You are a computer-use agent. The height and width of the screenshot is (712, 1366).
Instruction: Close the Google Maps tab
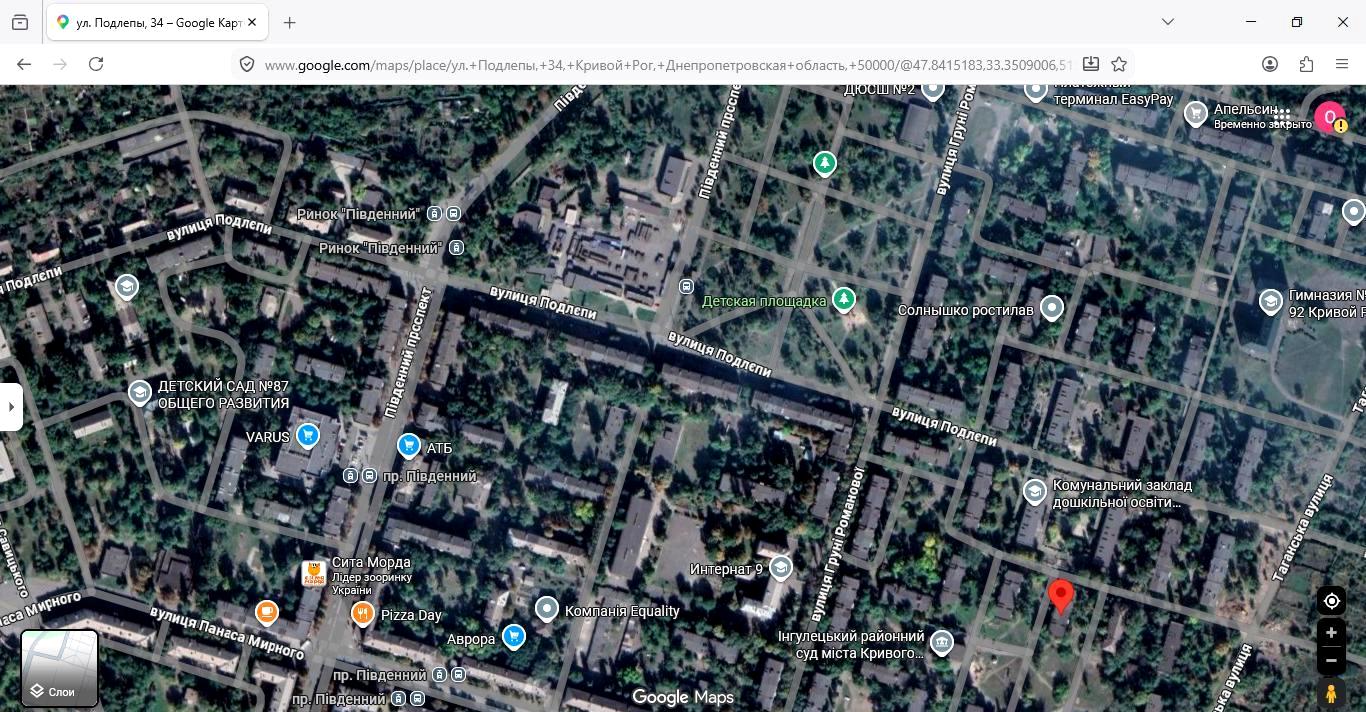pyautogui.click(x=251, y=22)
